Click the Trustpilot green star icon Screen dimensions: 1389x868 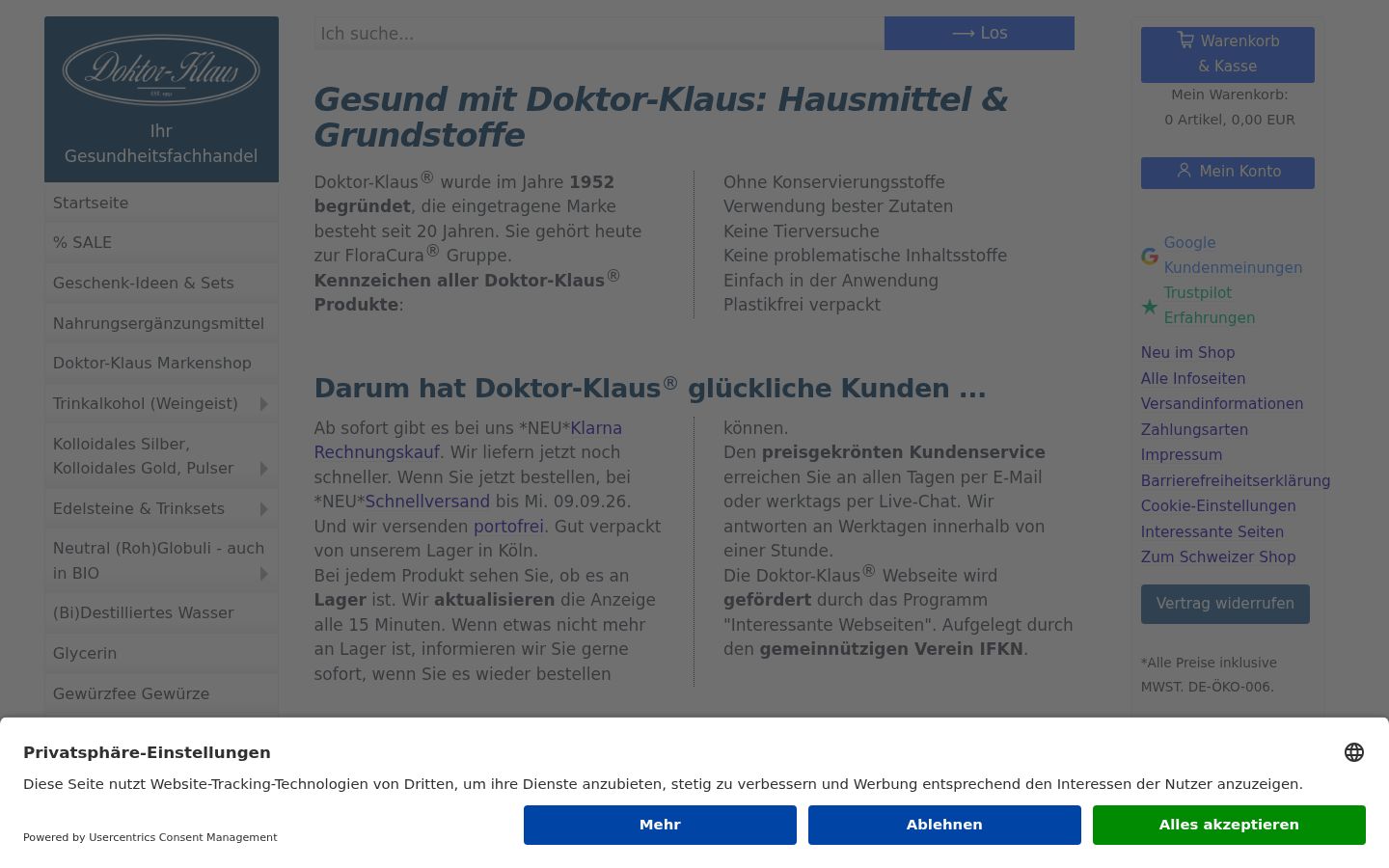(x=1150, y=307)
